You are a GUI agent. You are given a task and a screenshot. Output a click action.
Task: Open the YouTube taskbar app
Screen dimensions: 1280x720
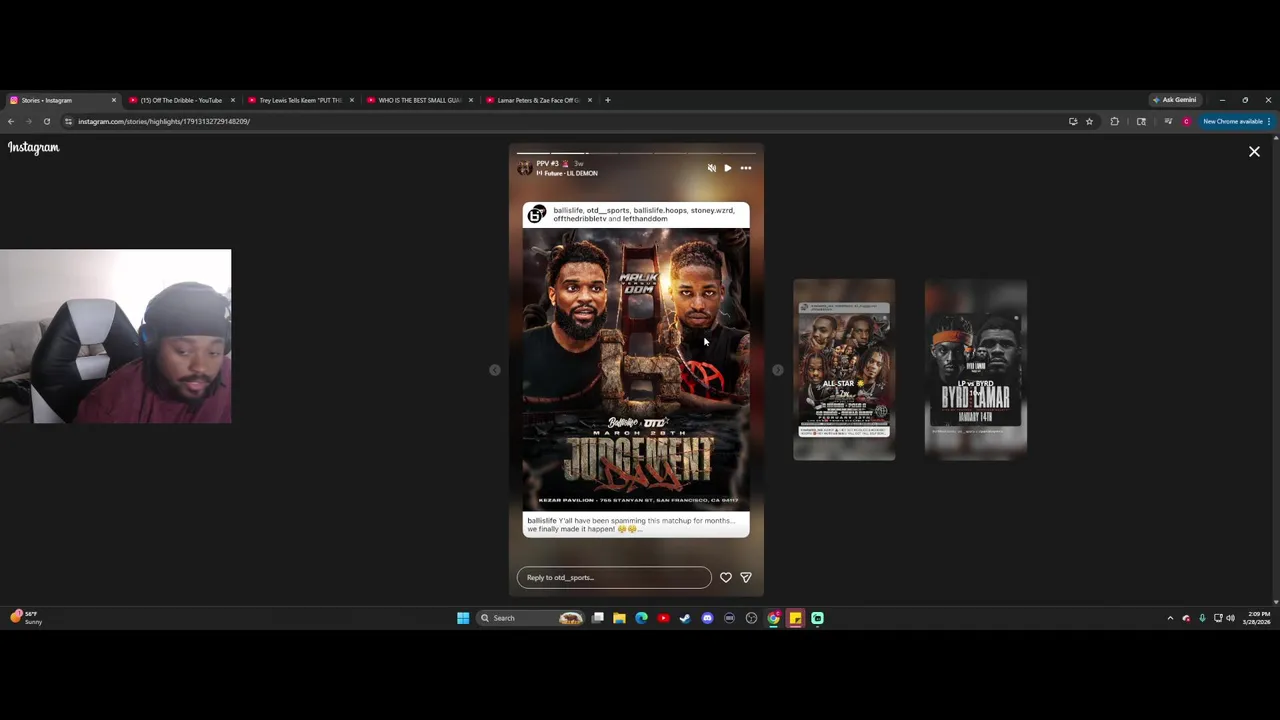[663, 618]
